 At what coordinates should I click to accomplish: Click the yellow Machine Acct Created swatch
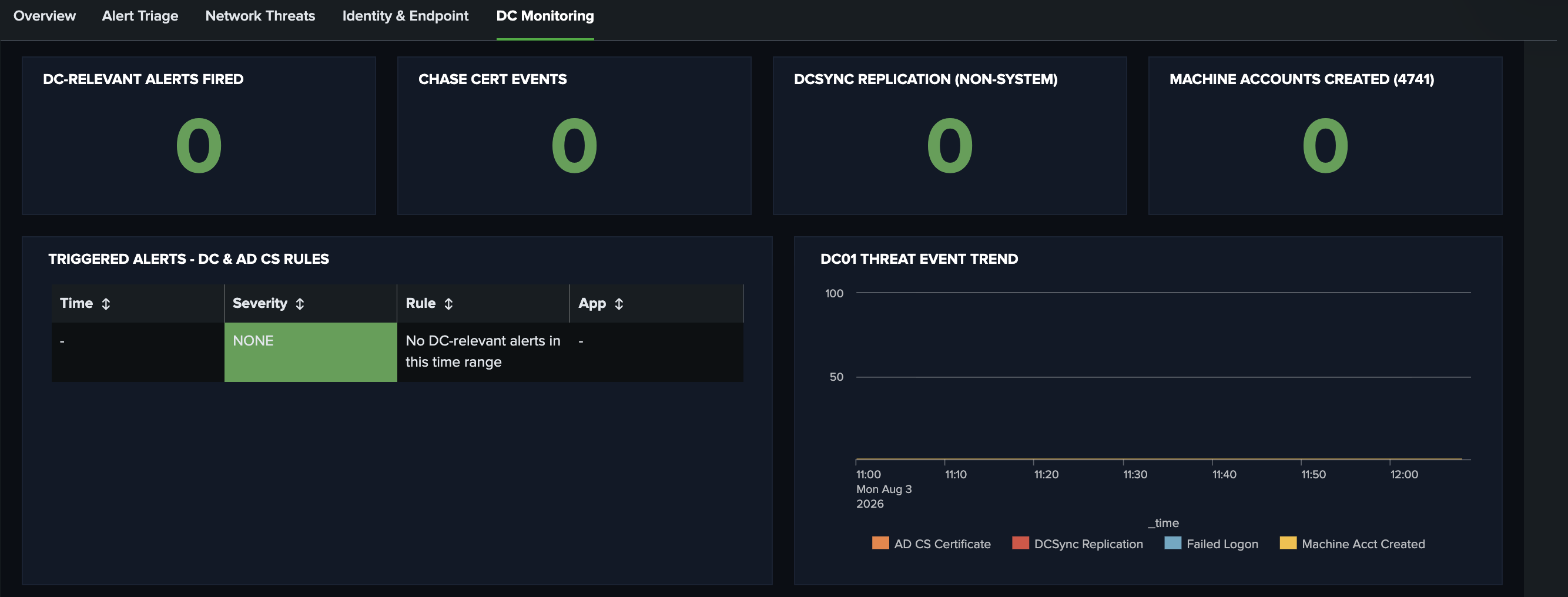coord(1288,543)
